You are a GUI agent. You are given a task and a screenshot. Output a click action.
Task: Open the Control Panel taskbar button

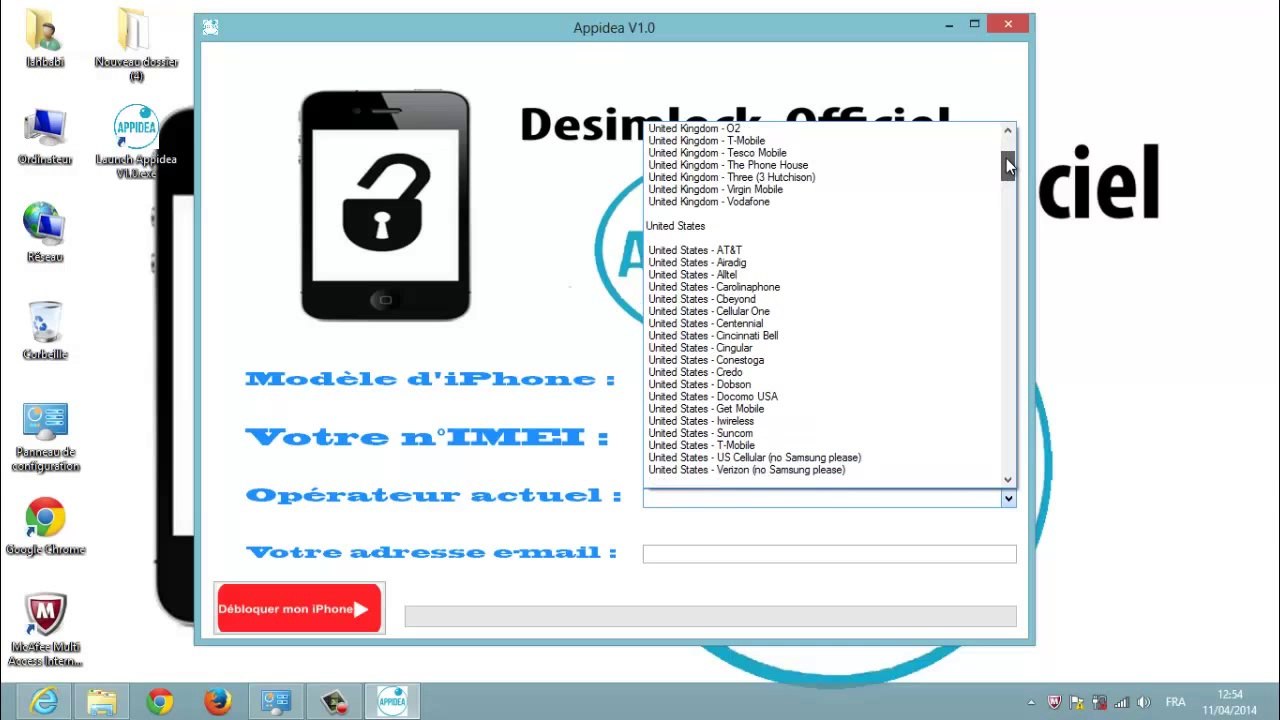point(276,702)
